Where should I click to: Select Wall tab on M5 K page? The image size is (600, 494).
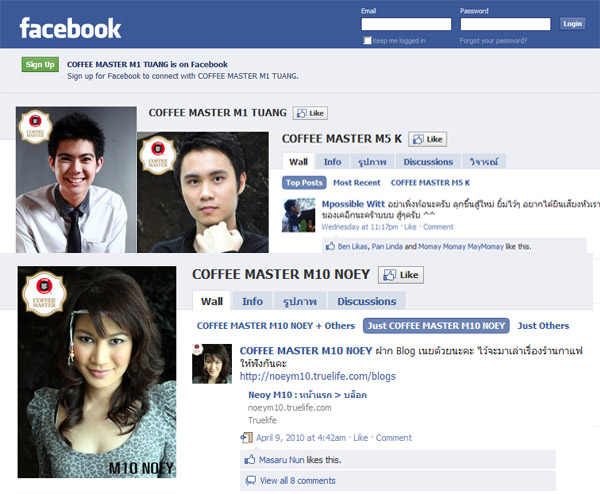tap(298, 162)
